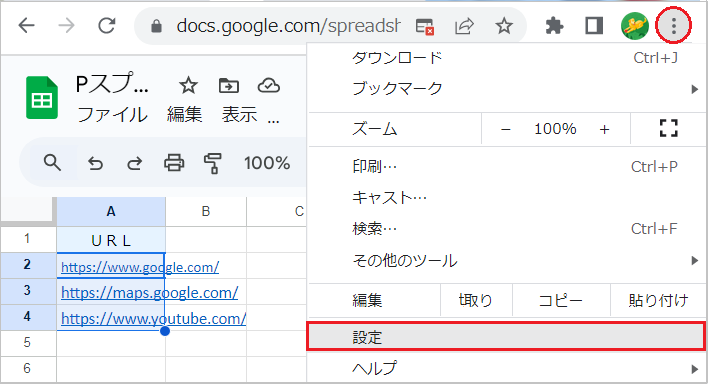Choose キャスト… in the Chrome menu
710x385 pixels.
[506, 198]
